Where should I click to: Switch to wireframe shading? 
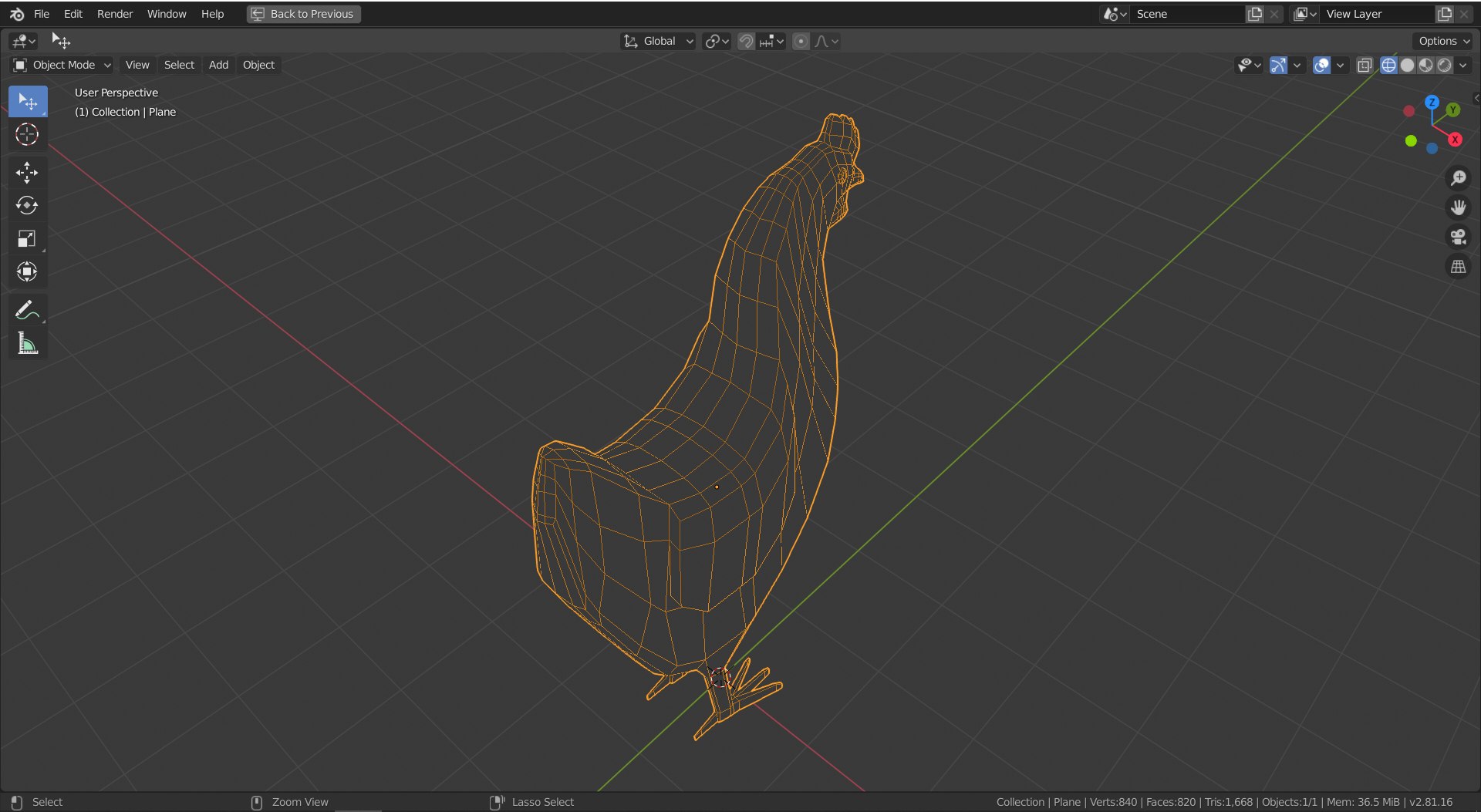pos(1388,66)
